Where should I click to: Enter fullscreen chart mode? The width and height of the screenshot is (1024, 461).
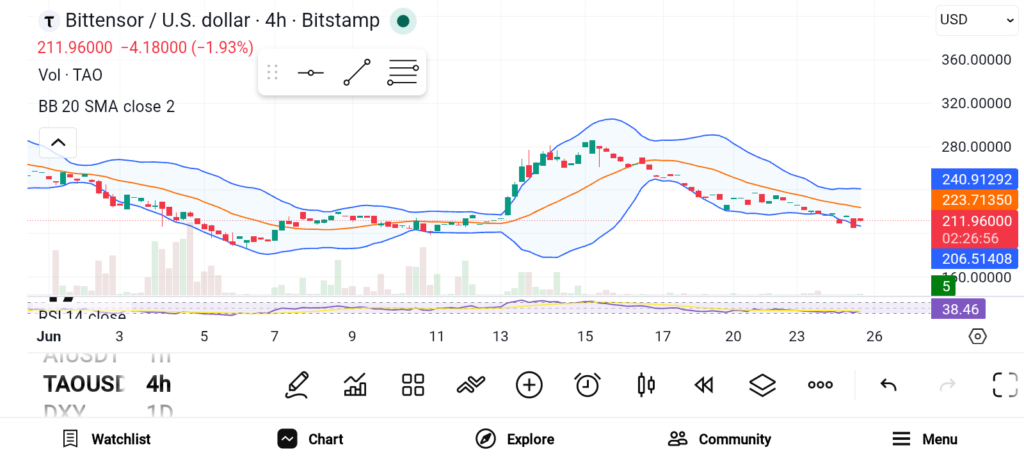point(1005,385)
